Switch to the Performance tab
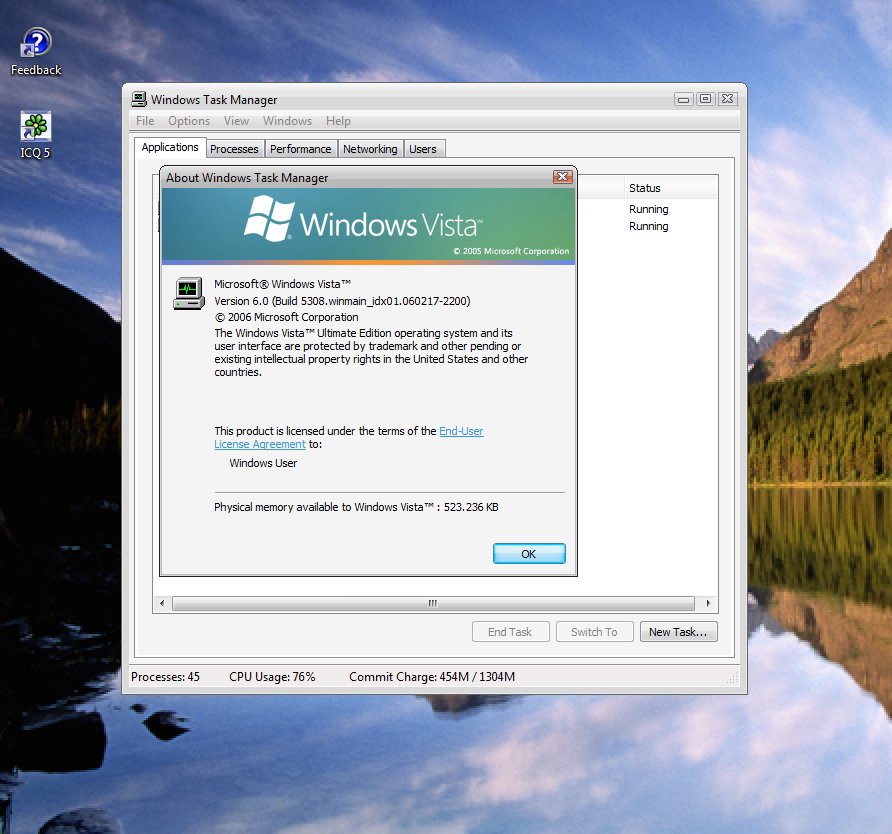892x834 pixels. (300, 148)
